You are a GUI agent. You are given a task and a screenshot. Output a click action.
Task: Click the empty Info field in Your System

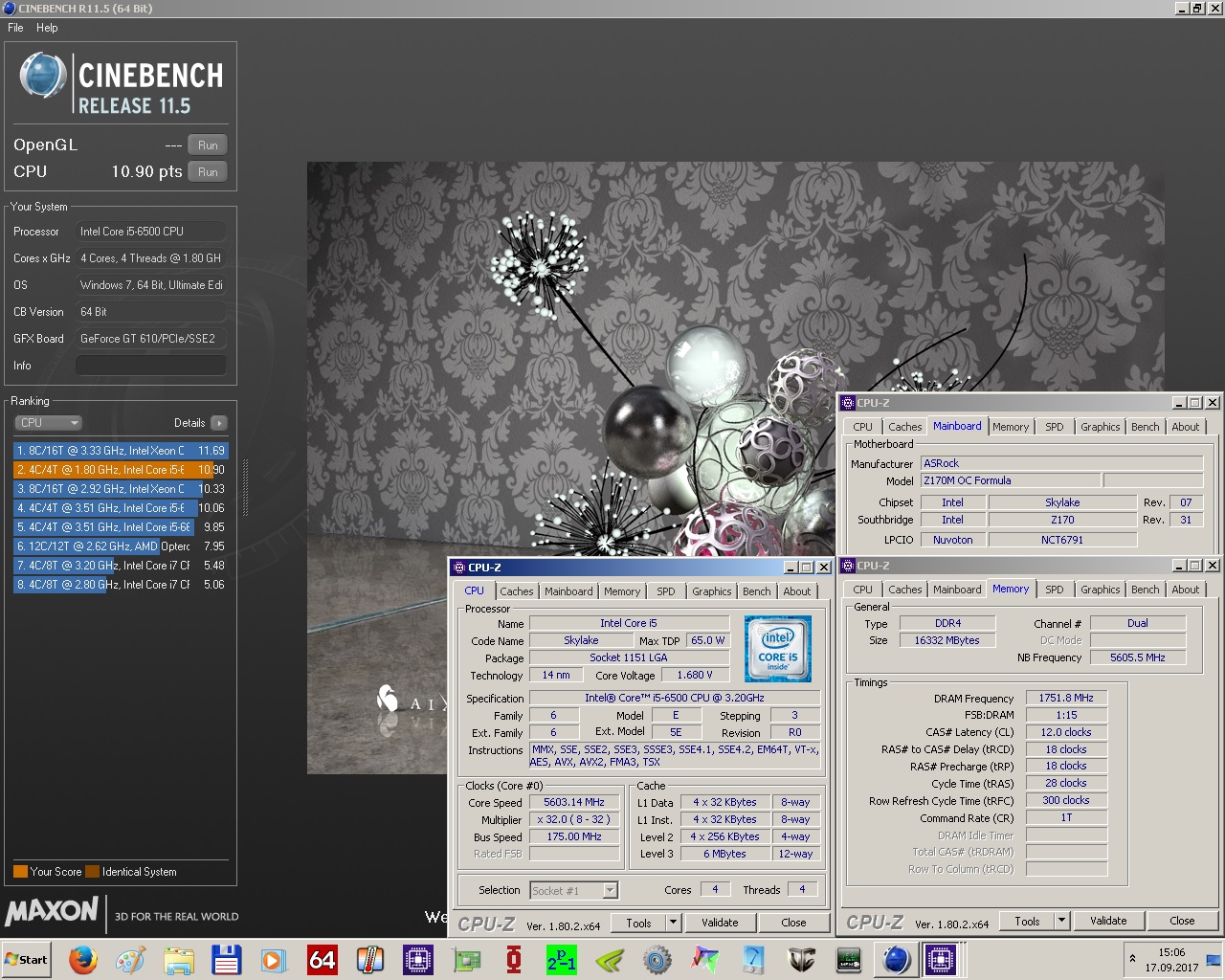coord(151,366)
